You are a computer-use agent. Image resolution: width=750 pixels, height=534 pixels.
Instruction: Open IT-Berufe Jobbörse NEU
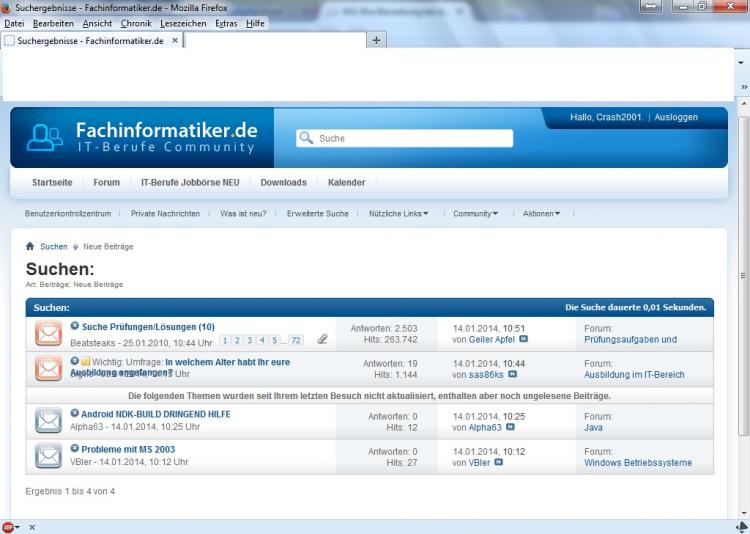point(190,182)
